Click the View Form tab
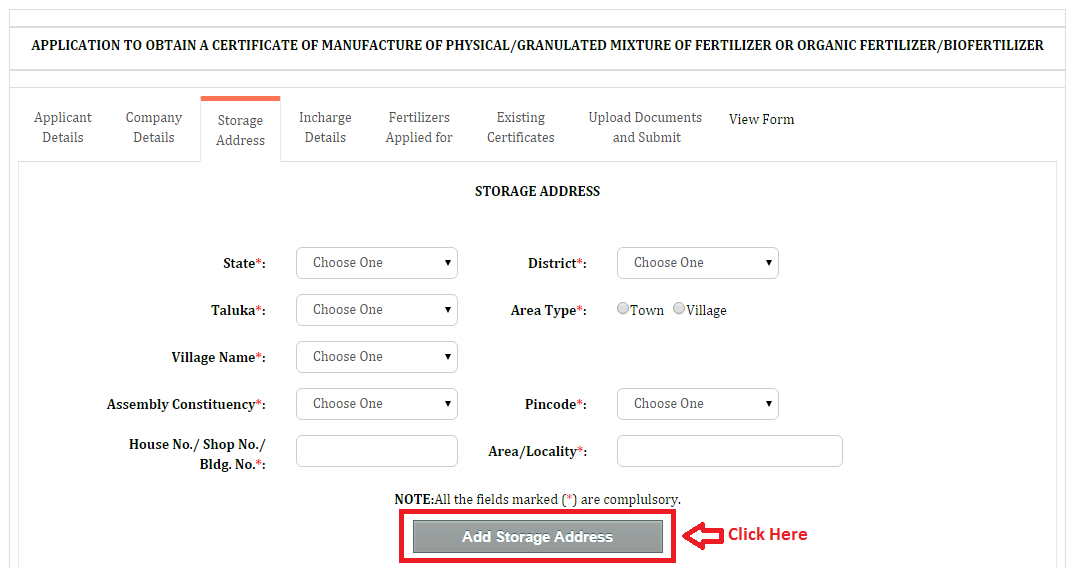1075x568 pixels. coord(761,119)
